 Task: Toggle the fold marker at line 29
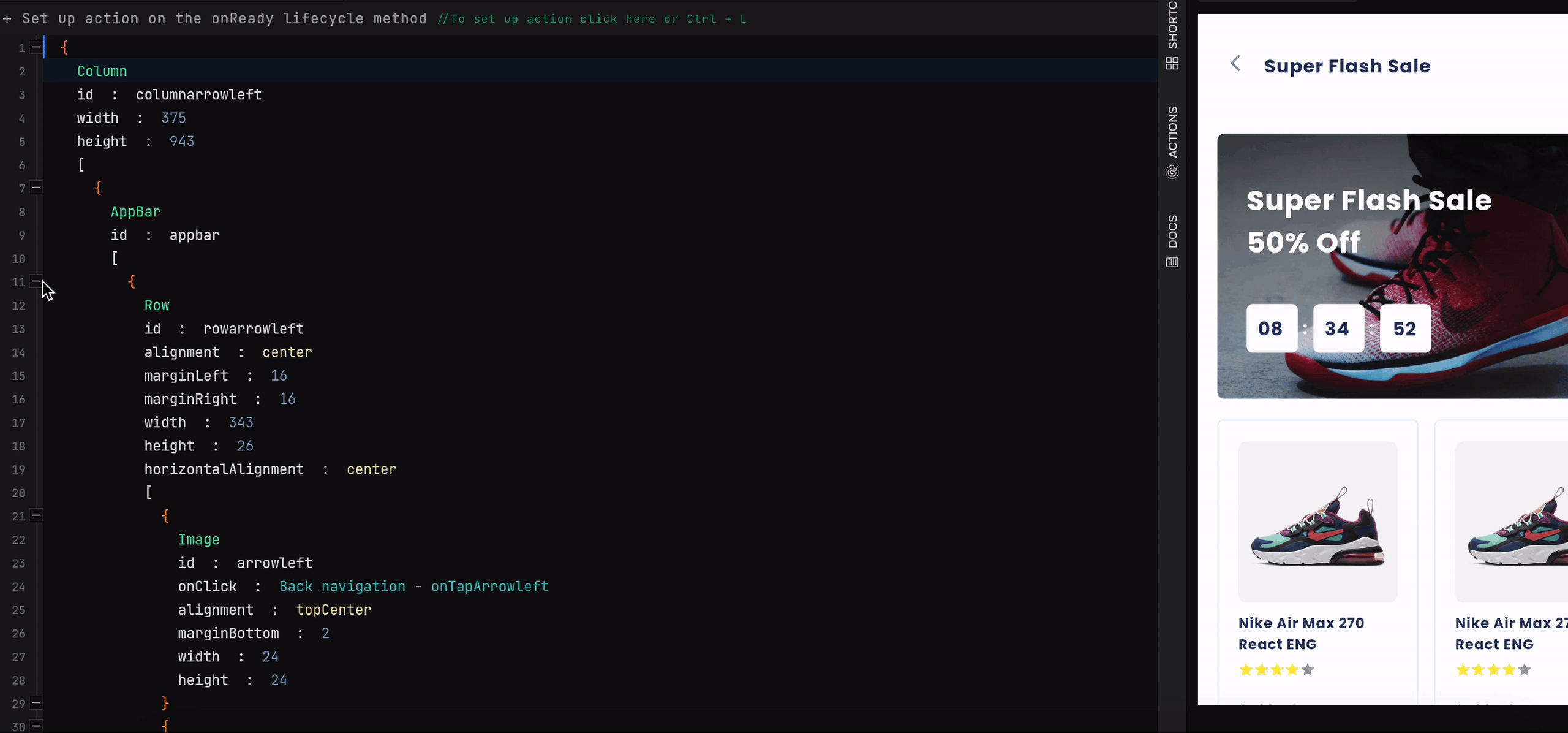pyautogui.click(x=36, y=703)
